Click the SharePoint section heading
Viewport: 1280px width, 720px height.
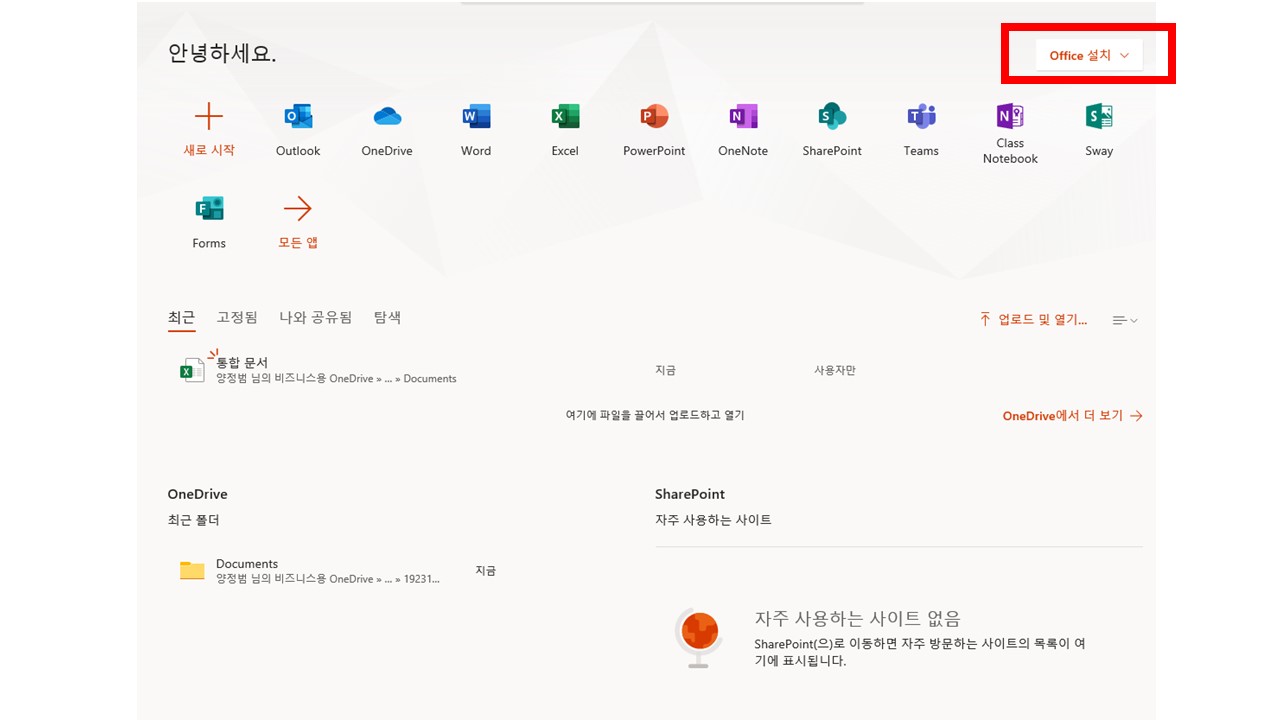[690, 494]
